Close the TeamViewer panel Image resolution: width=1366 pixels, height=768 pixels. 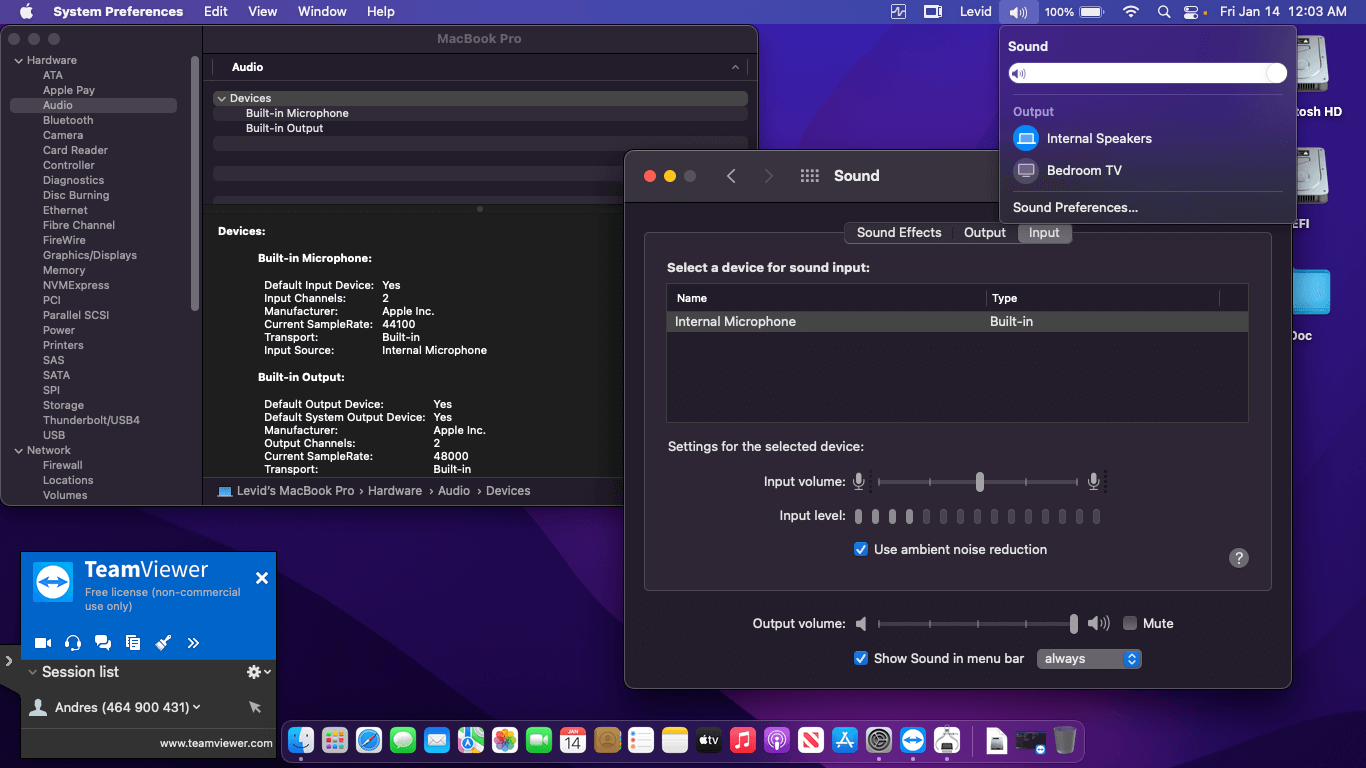pyautogui.click(x=262, y=578)
